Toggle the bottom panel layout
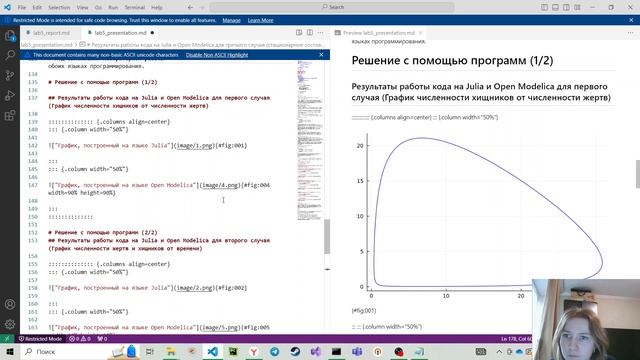640x360 pixels. (x=556, y=7)
